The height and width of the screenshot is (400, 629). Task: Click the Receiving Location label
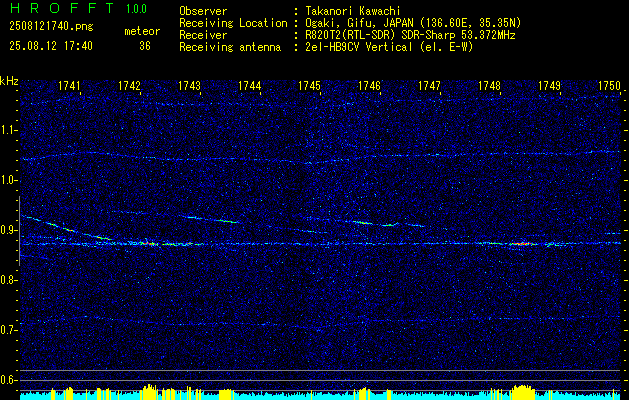tap(233, 23)
